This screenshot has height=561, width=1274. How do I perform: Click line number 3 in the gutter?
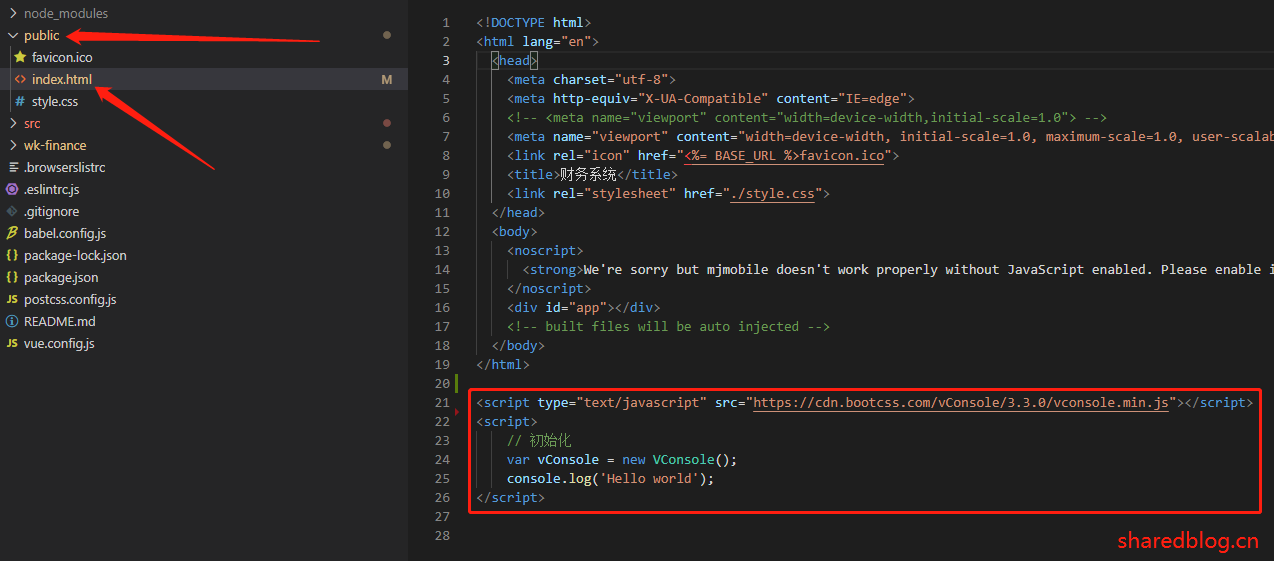(x=446, y=60)
